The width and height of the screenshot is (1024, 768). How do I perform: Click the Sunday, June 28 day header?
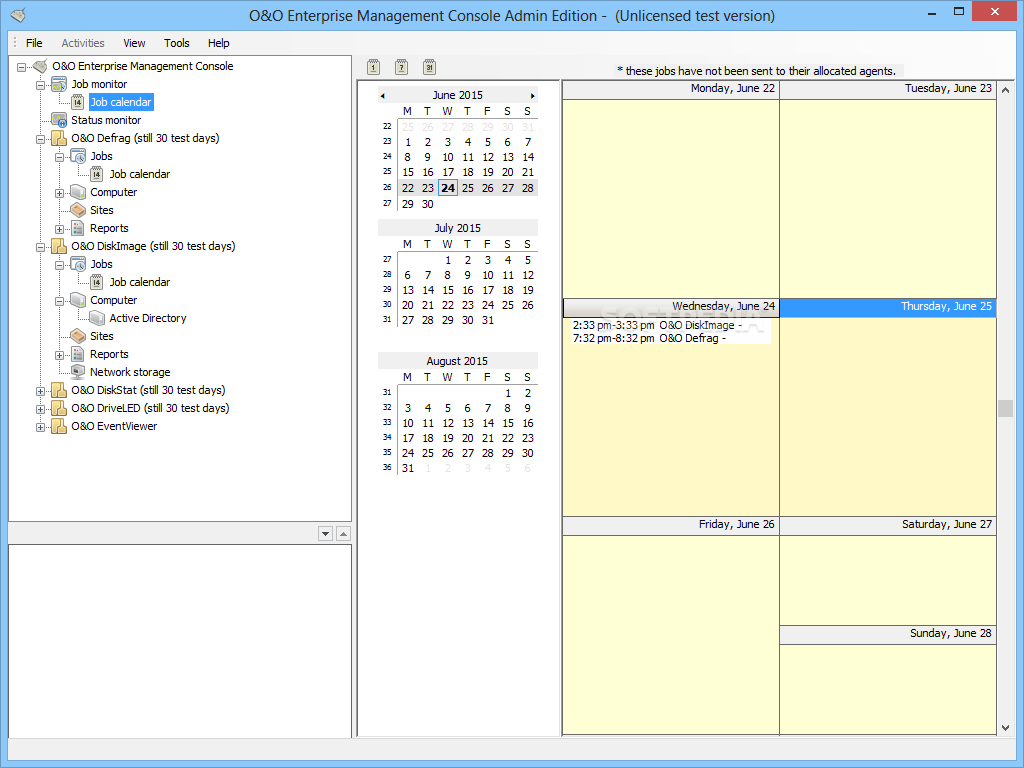tap(888, 634)
